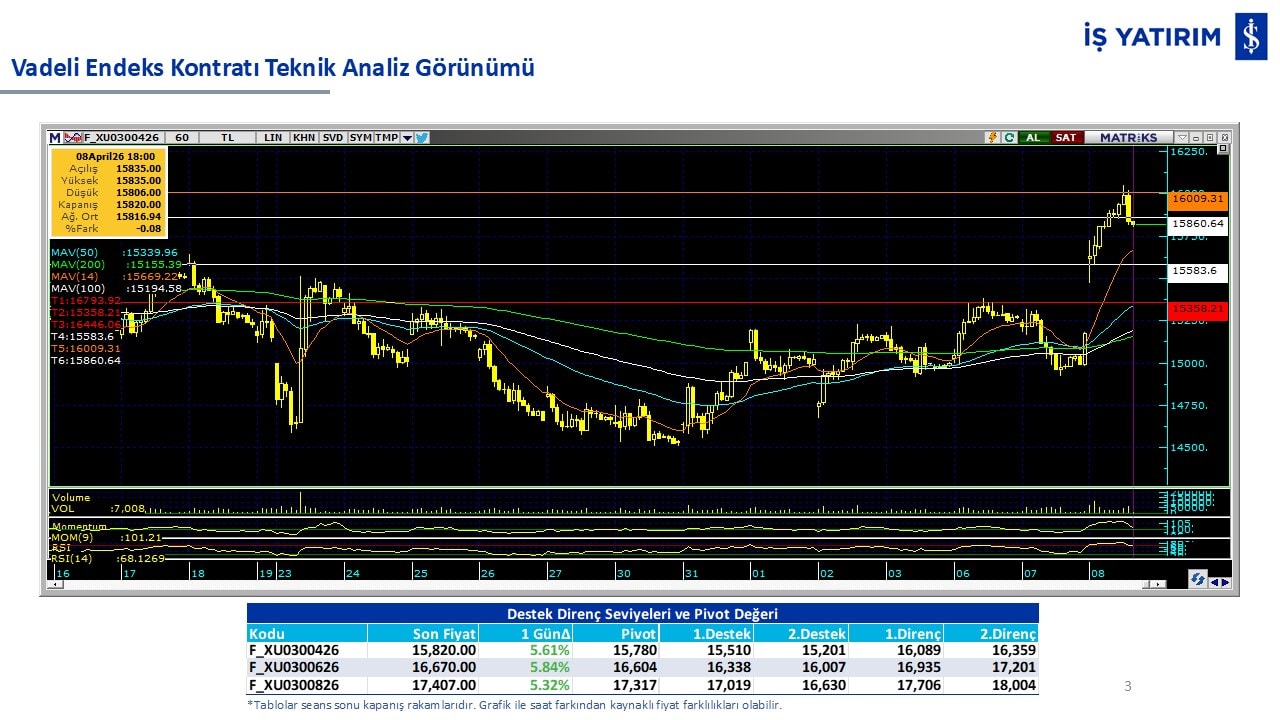Image resolution: width=1280 pixels, height=720 pixels.
Task: Toggle LIN linear scale mode
Action: 273,138
